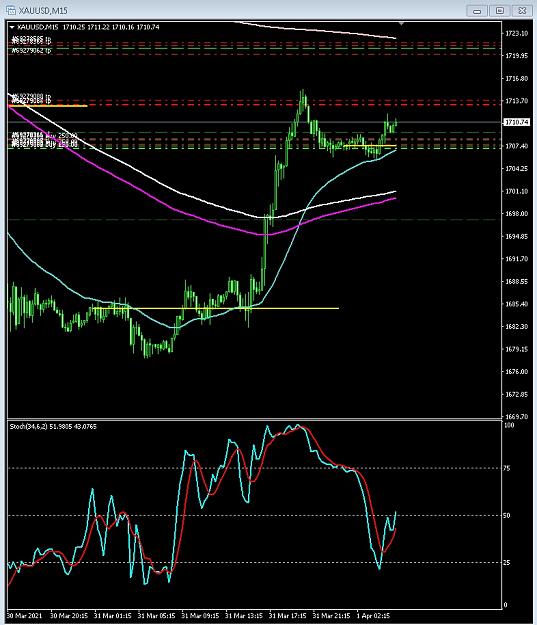Image resolution: width=537 pixels, height=625 pixels.
Task: Select the #69279062 tp order label
Action: point(31,51)
